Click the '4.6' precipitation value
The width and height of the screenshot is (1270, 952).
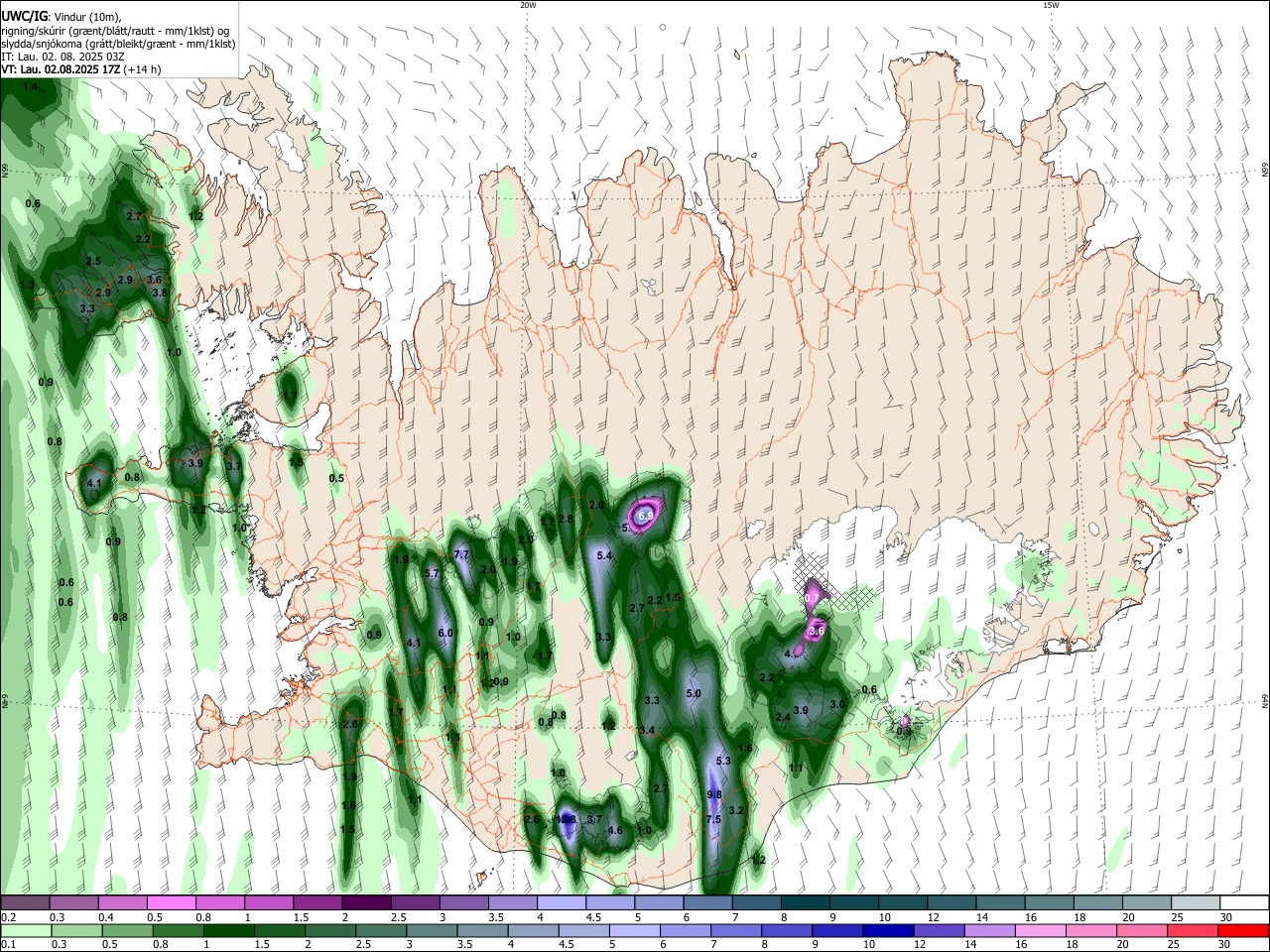tap(615, 831)
